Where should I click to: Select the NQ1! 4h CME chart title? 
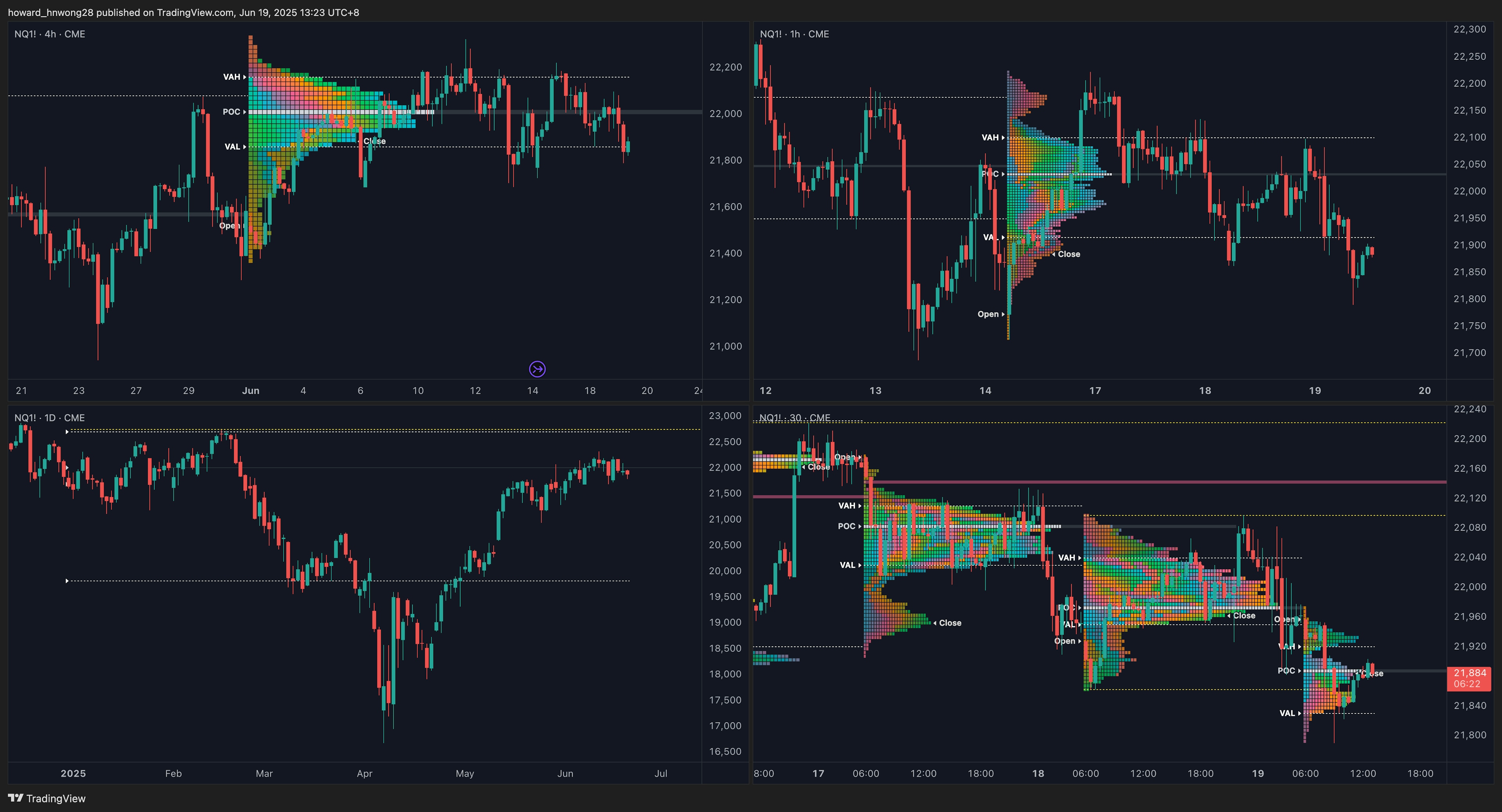(50, 34)
